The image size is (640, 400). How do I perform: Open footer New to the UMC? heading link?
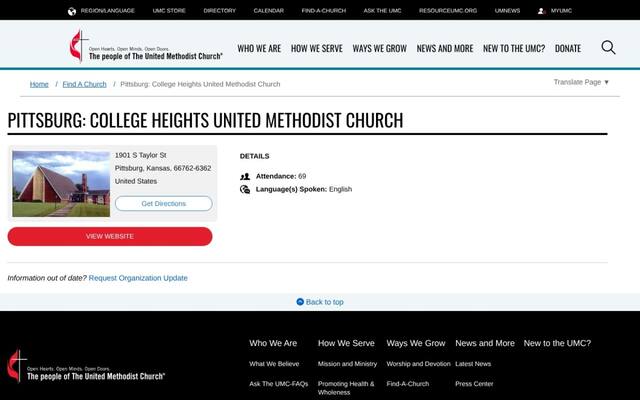[x=557, y=343]
